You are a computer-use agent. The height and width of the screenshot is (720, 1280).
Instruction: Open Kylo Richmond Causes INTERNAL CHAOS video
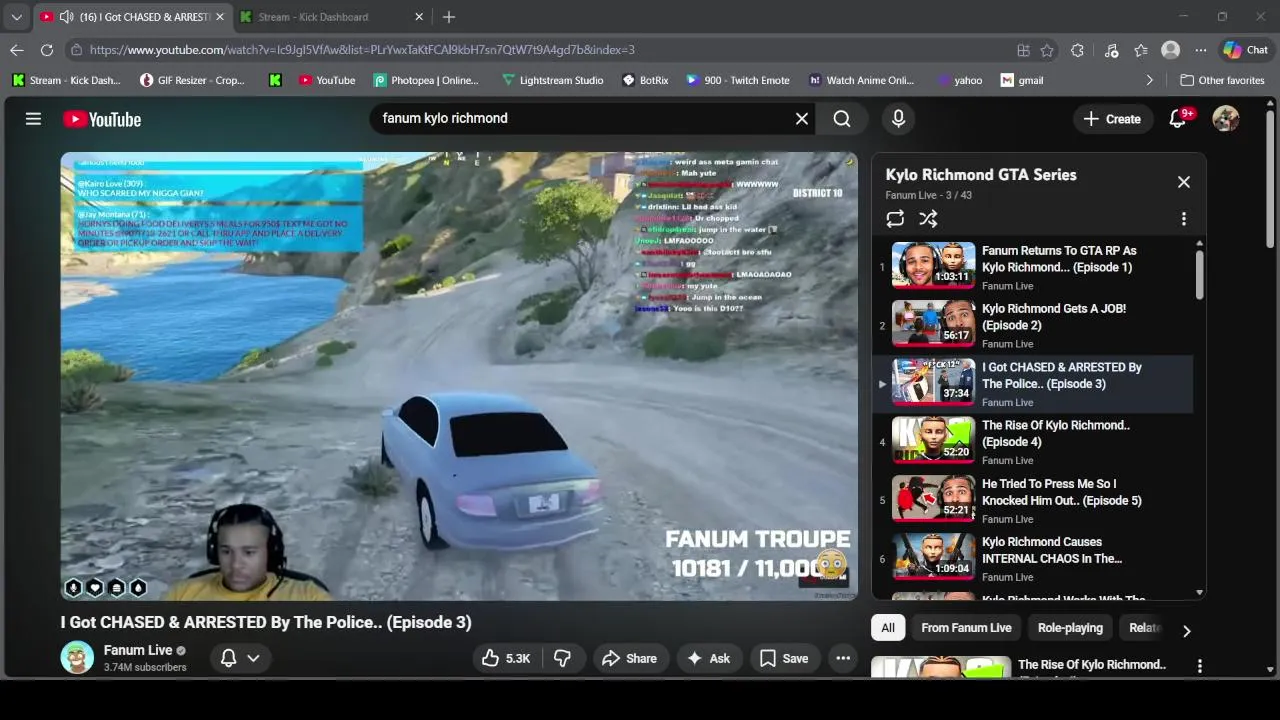(x=1032, y=558)
